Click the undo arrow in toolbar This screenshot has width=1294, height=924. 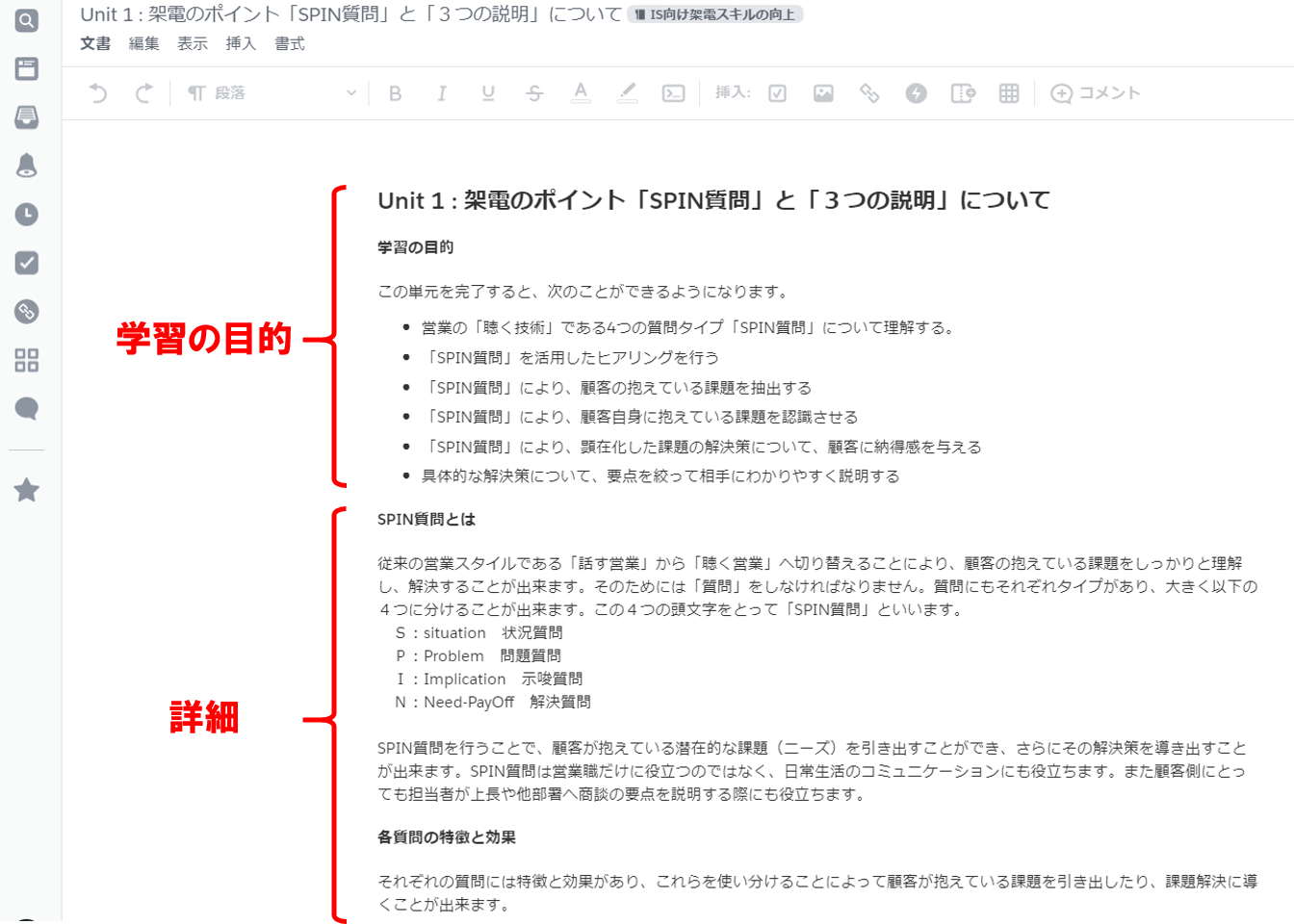[x=98, y=93]
